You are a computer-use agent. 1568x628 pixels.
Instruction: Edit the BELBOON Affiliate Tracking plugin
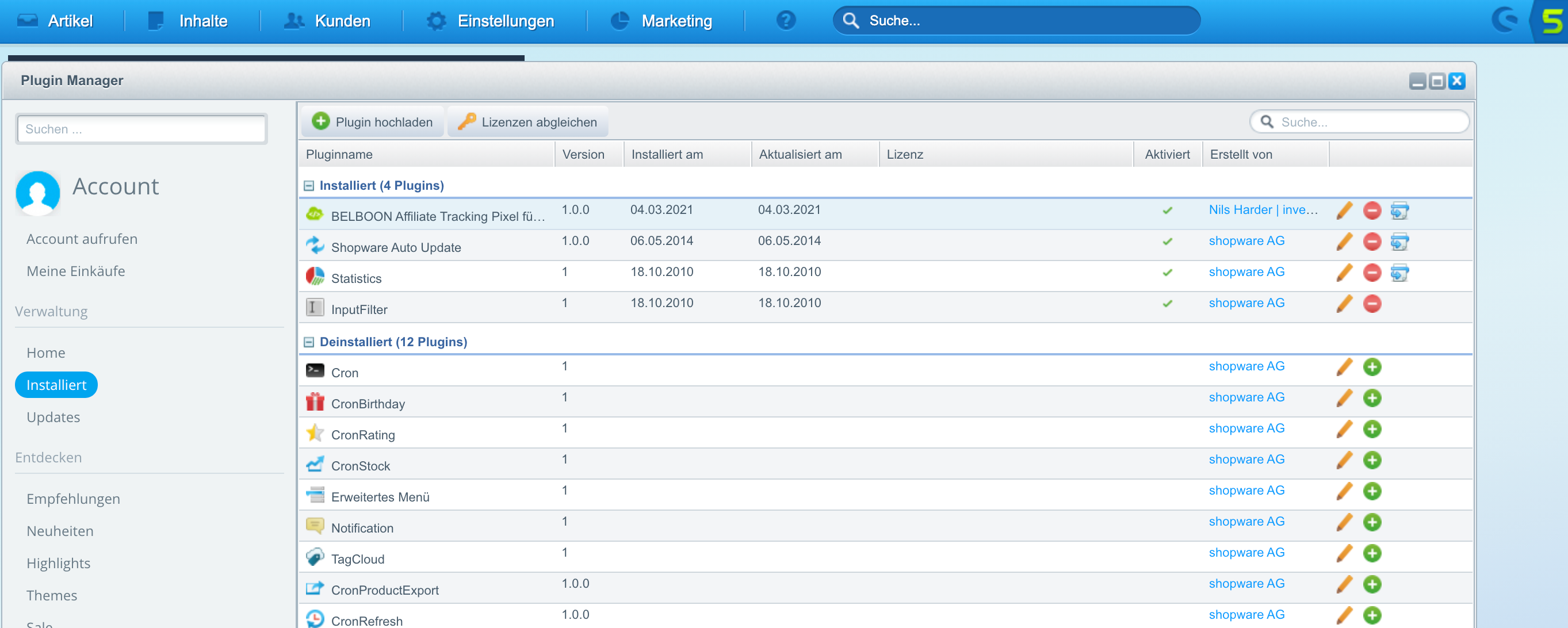(1344, 210)
